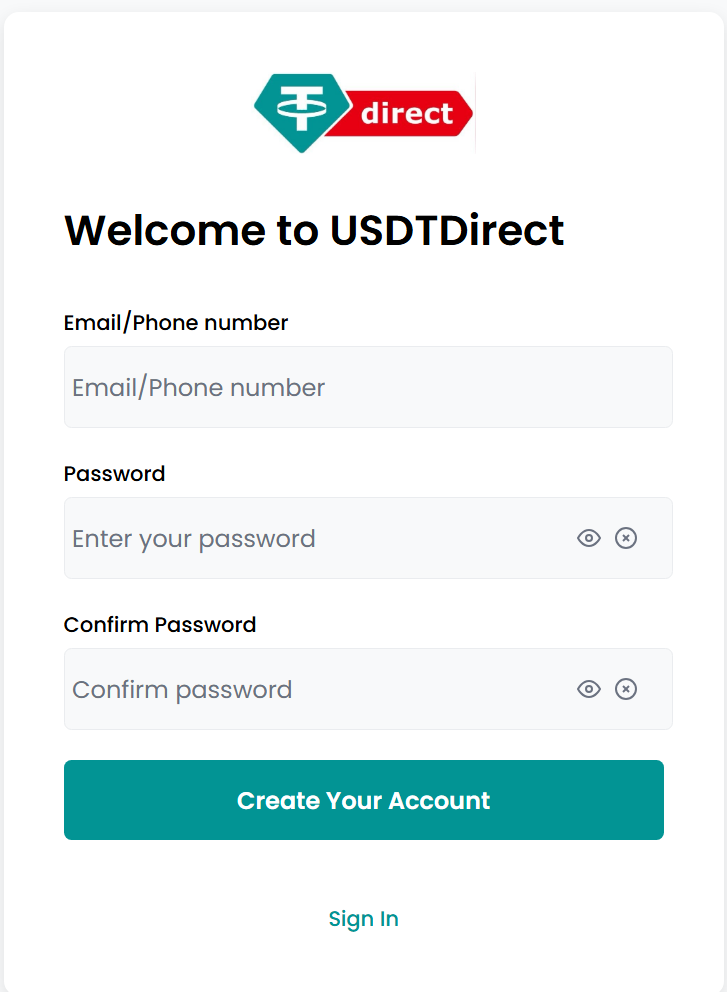This screenshot has width=727, height=992.
Task: Click the Password field label
Action: pos(115,474)
